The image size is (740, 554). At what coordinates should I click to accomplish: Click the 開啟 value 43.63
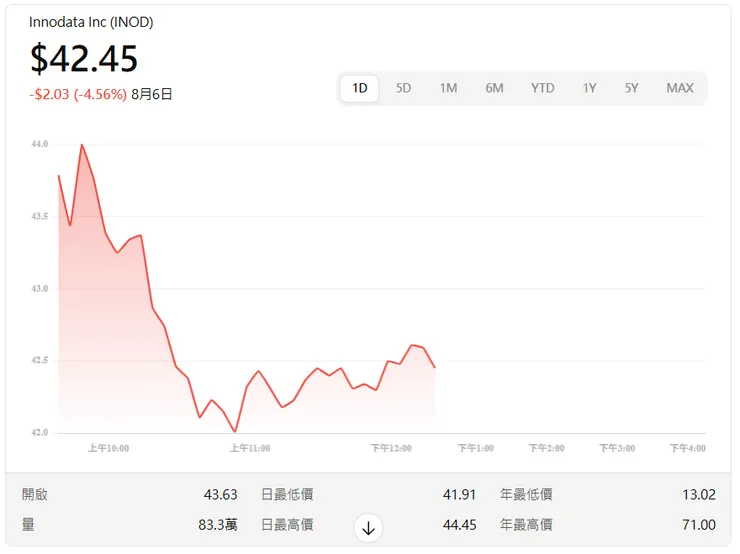[220, 495]
